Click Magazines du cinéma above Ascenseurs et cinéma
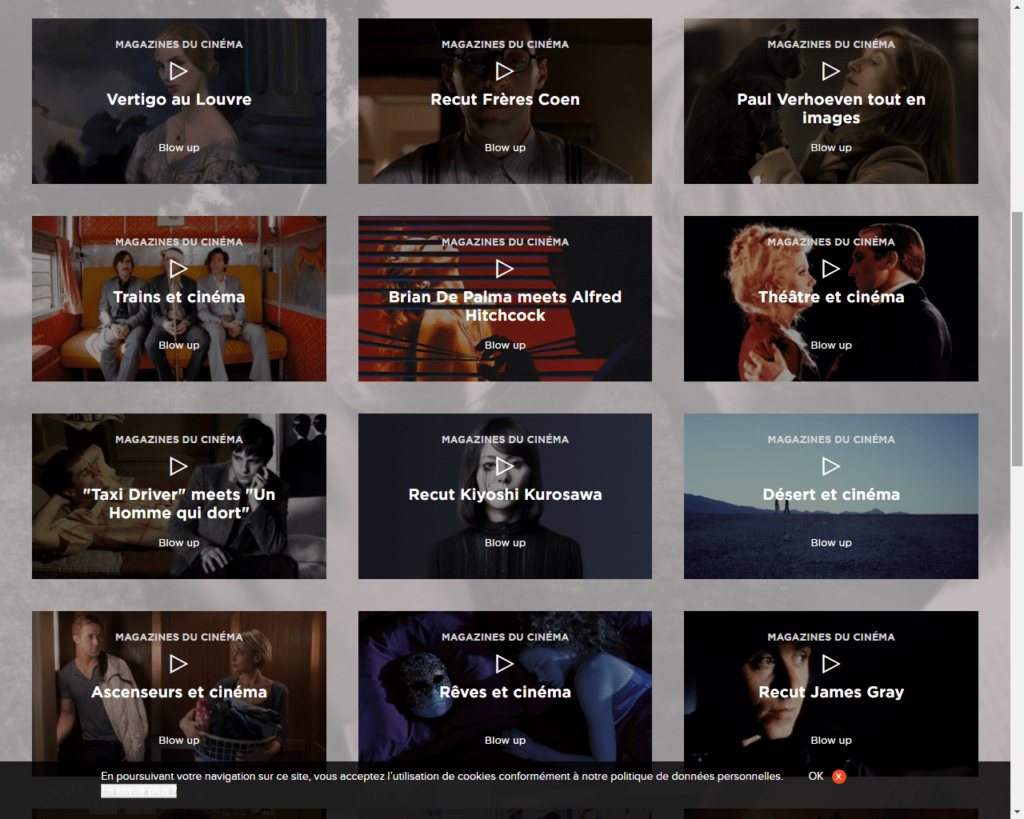Viewport: 1024px width, 819px height. pyautogui.click(x=179, y=637)
